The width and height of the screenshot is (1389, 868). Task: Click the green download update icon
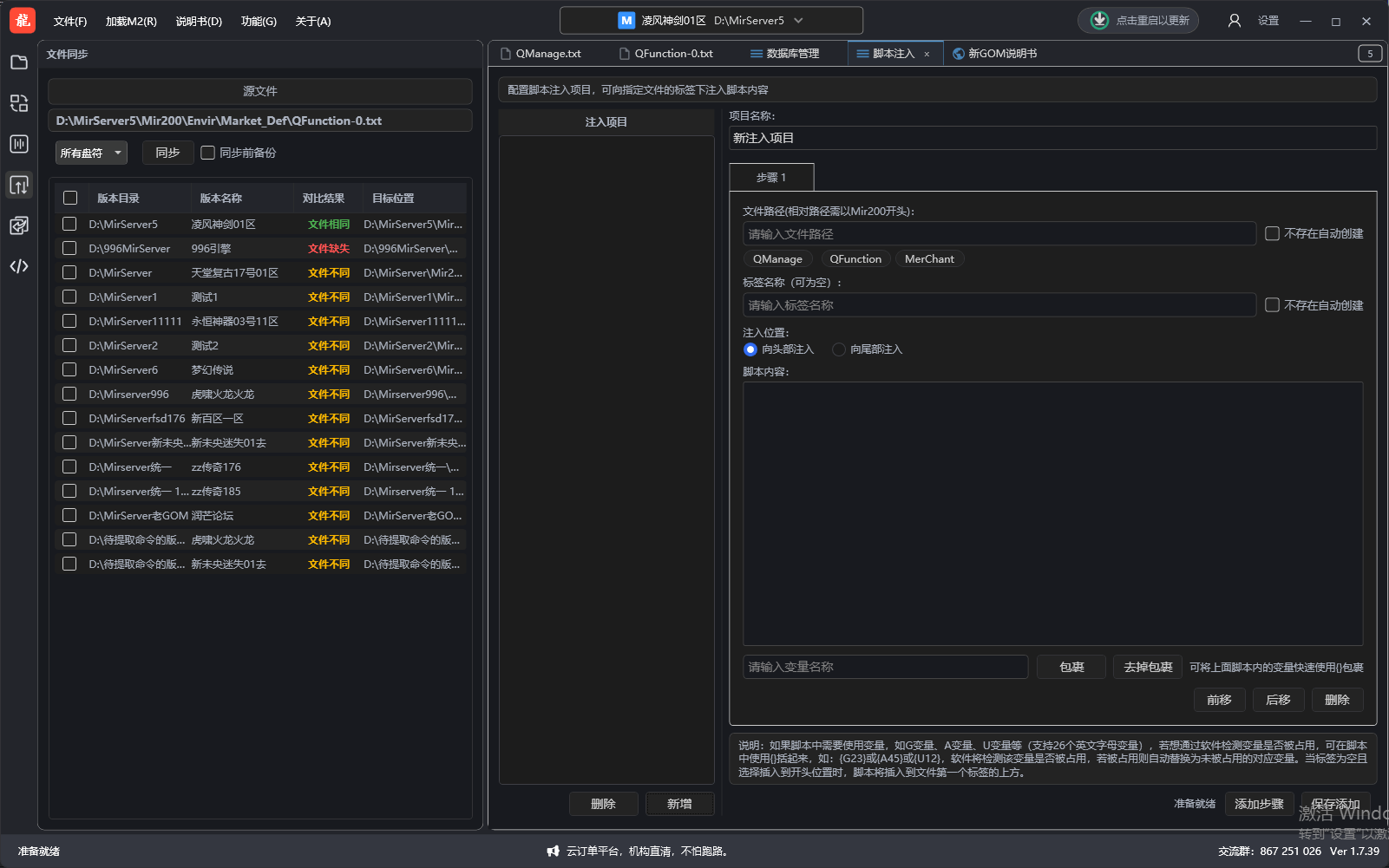coord(1099,21)
